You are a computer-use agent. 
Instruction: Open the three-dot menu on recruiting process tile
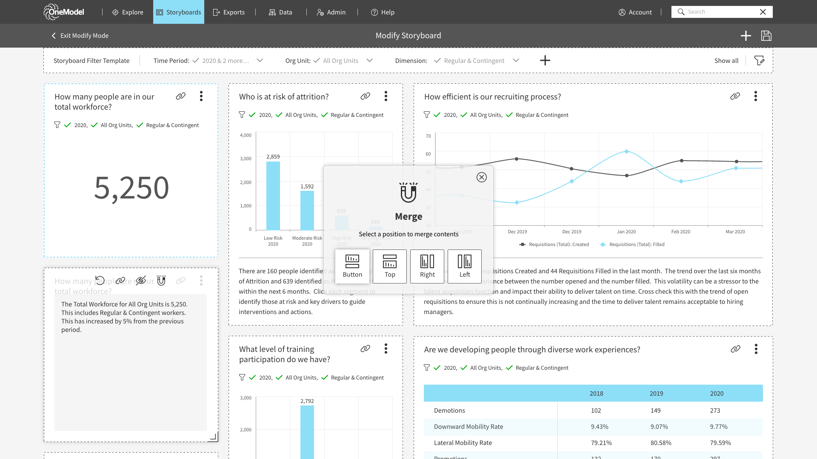tap(756, 96)
